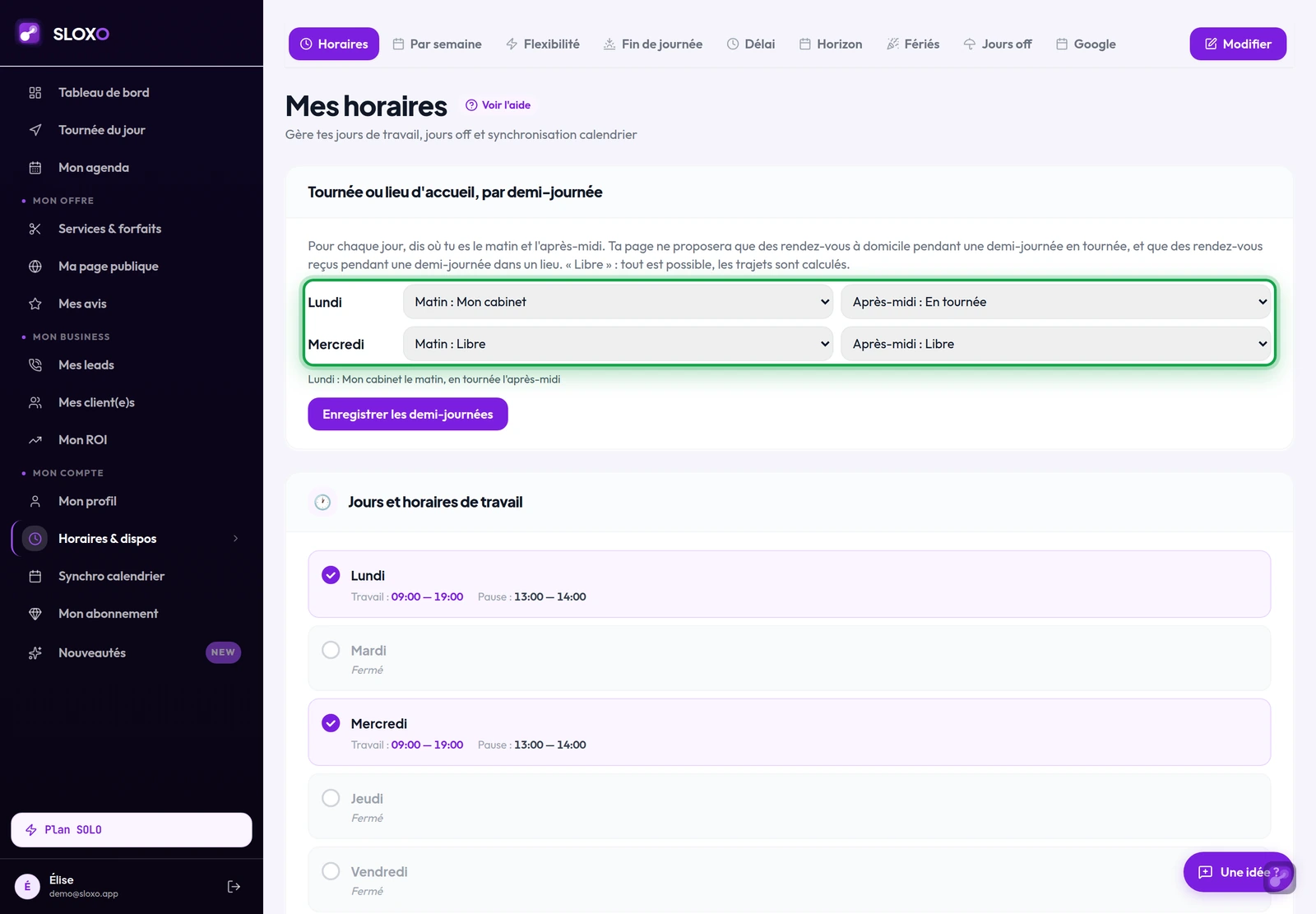Enable Vendredi as a working day
1316x914 pixels.
[x=331, y=871]
